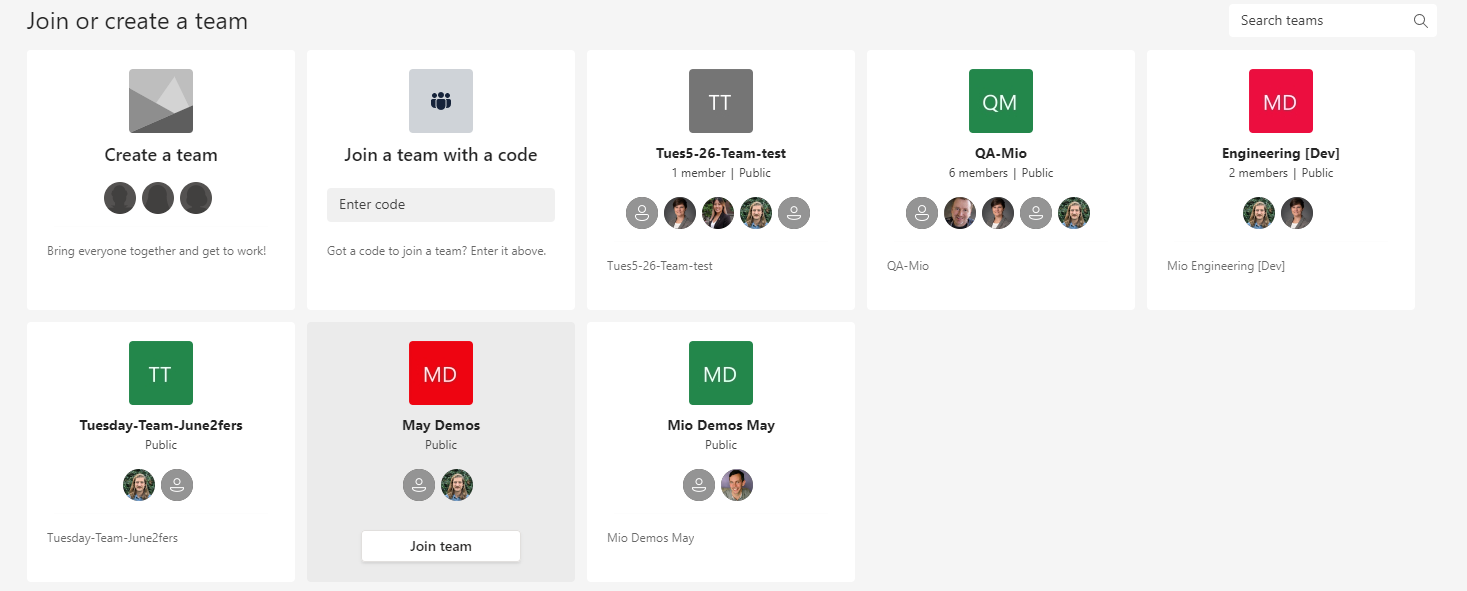1467x591 pixels.
Task: Open the Tues5-26-Team-test TT team icon
Action: click(x=720, y=100)
